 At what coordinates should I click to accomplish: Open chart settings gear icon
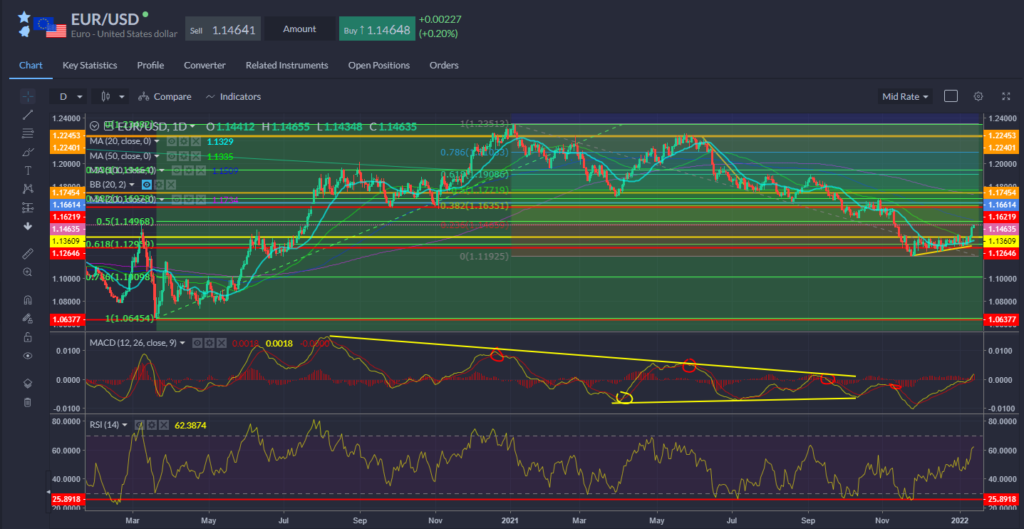978,96
